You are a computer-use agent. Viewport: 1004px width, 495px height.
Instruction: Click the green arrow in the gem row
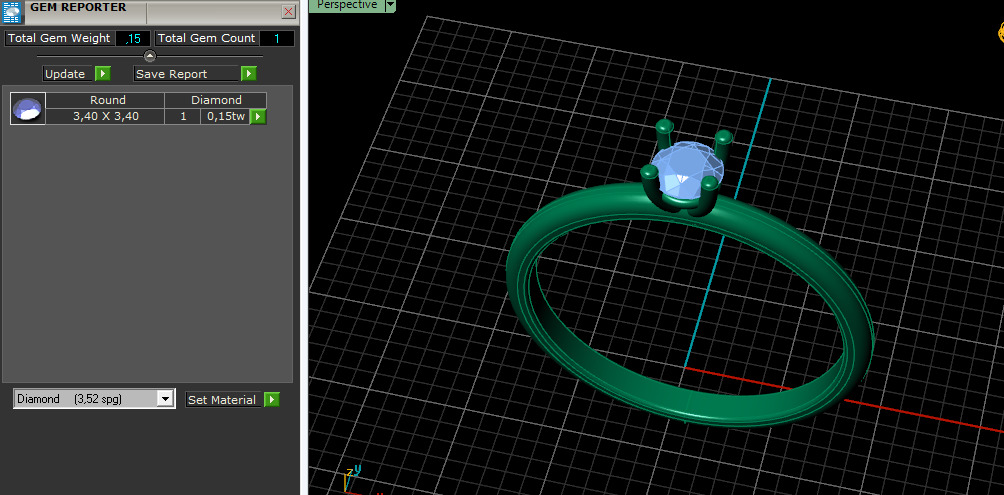[258, 117]
